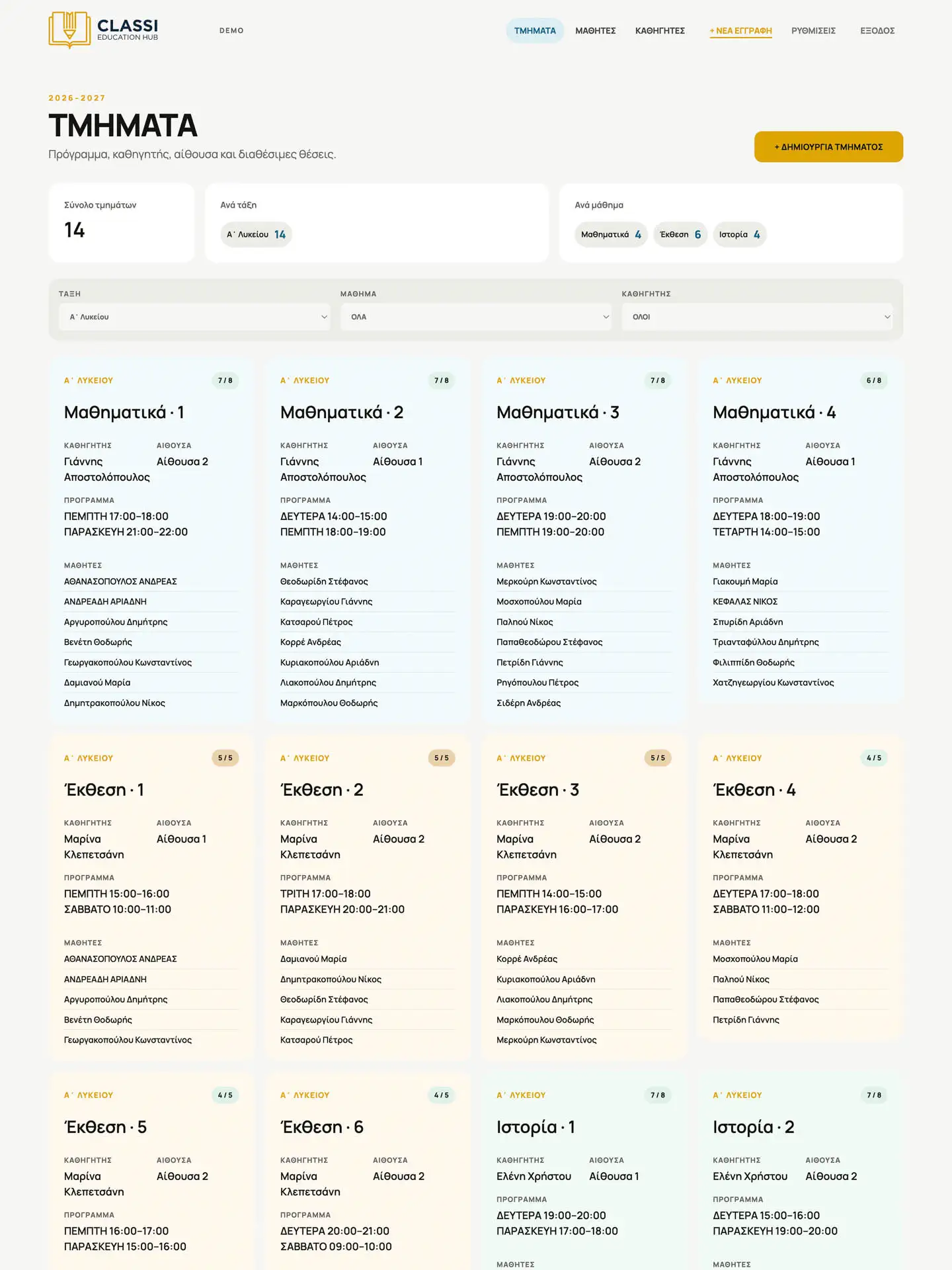Open the ΤΜΗΜΑΤΑ navigation tab

(x=535, y=31)
